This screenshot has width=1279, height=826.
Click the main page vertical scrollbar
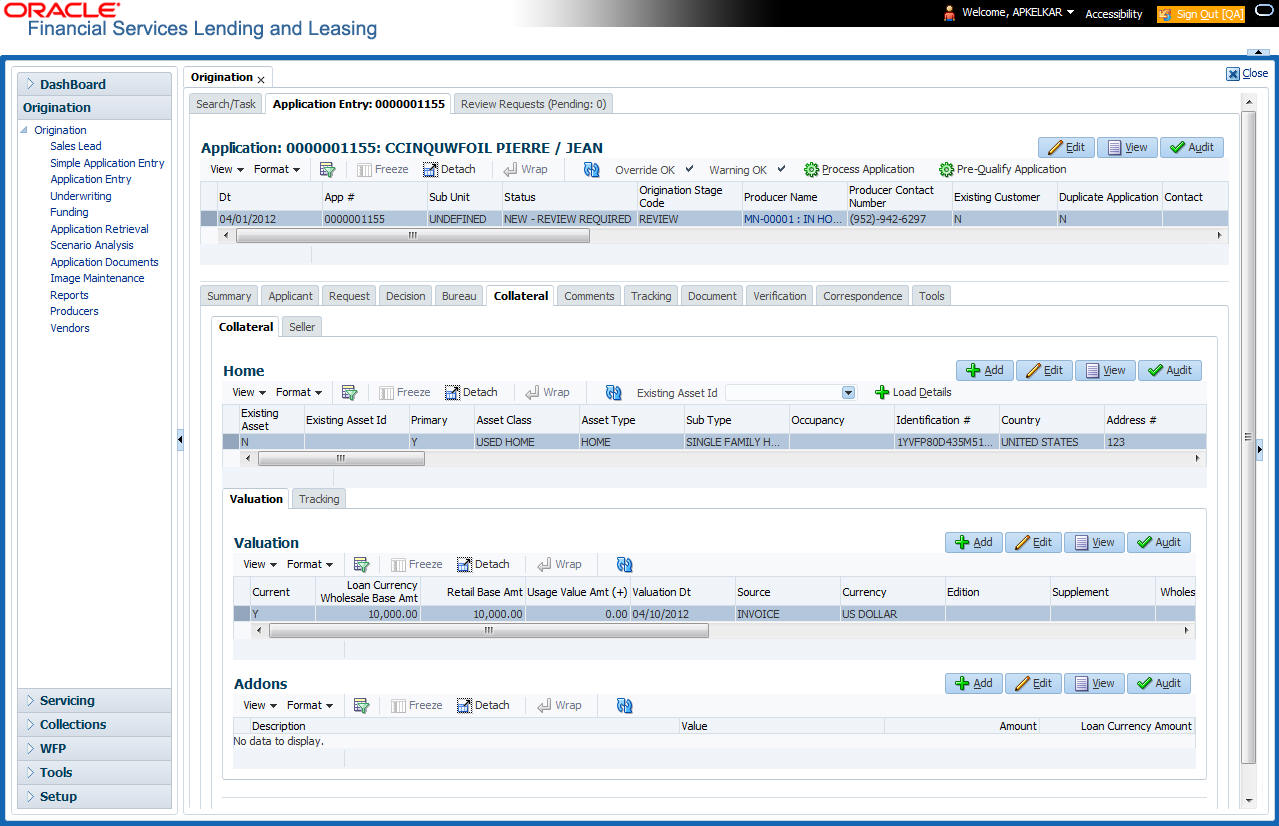coord(1247,437)
